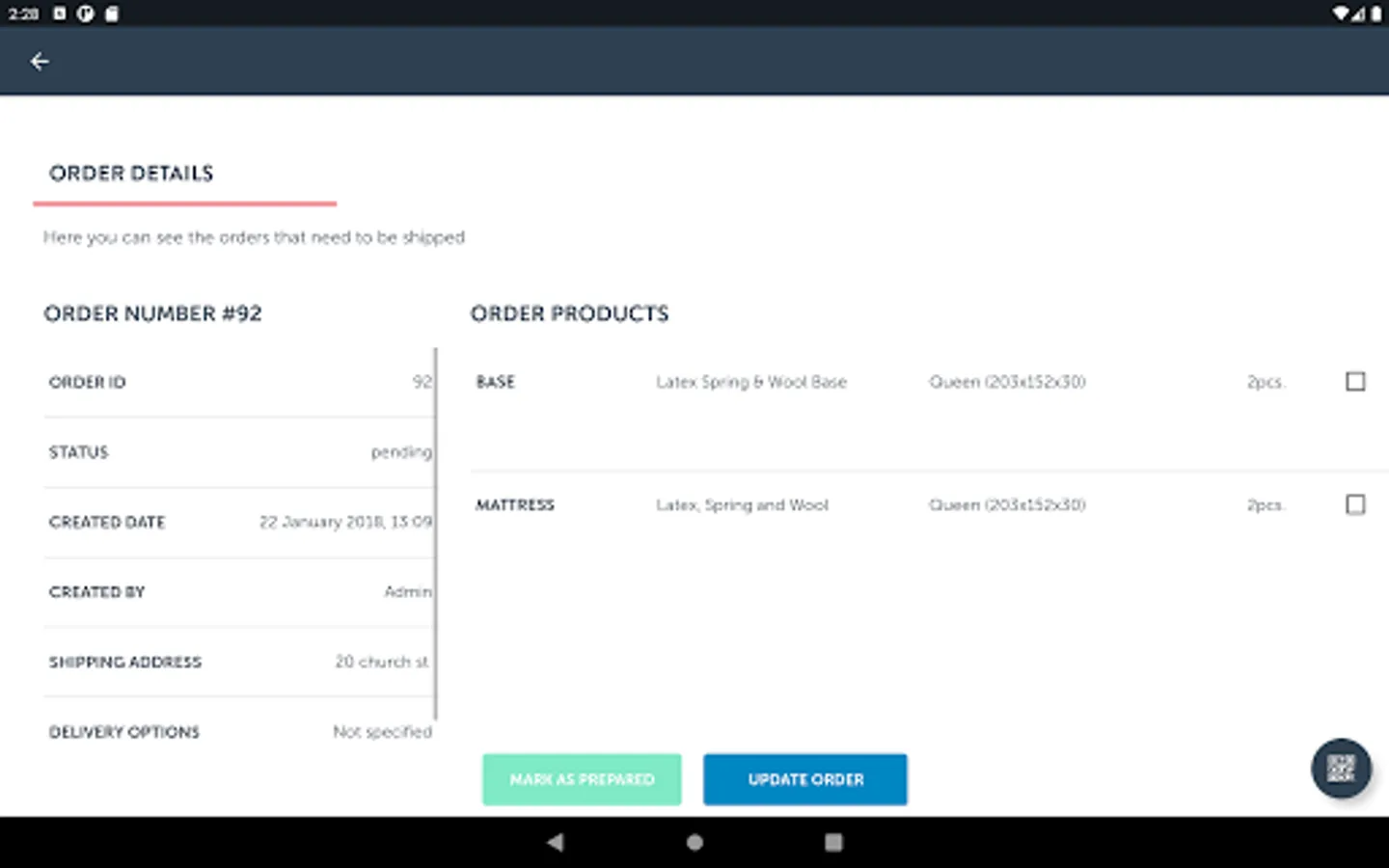Click Mark As Prepared button
Viewport: 1389px width, 868px height.
point(582,779)
